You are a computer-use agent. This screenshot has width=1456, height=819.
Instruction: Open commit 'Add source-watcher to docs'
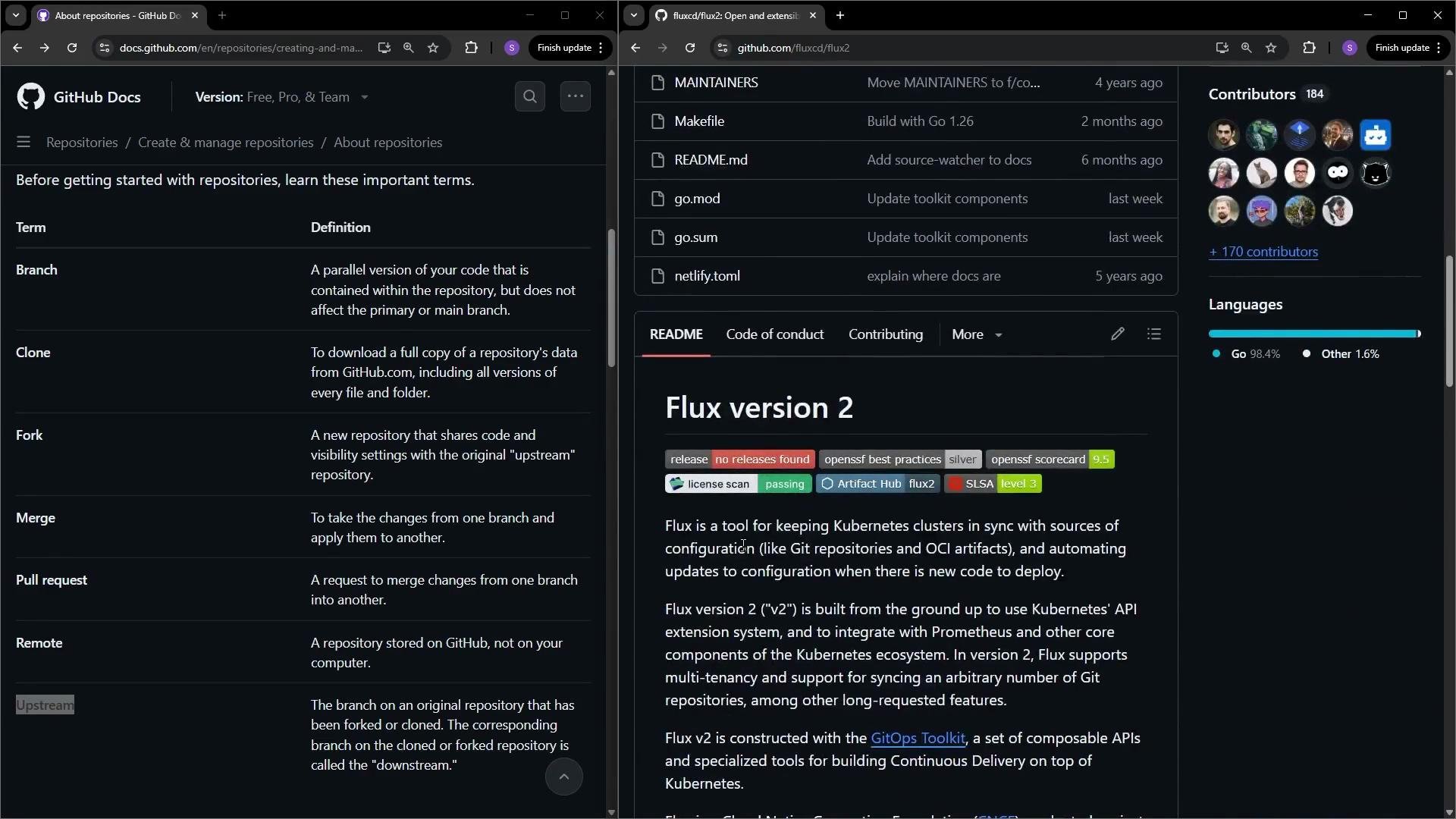pyautogui.click(x=949, y=160)
